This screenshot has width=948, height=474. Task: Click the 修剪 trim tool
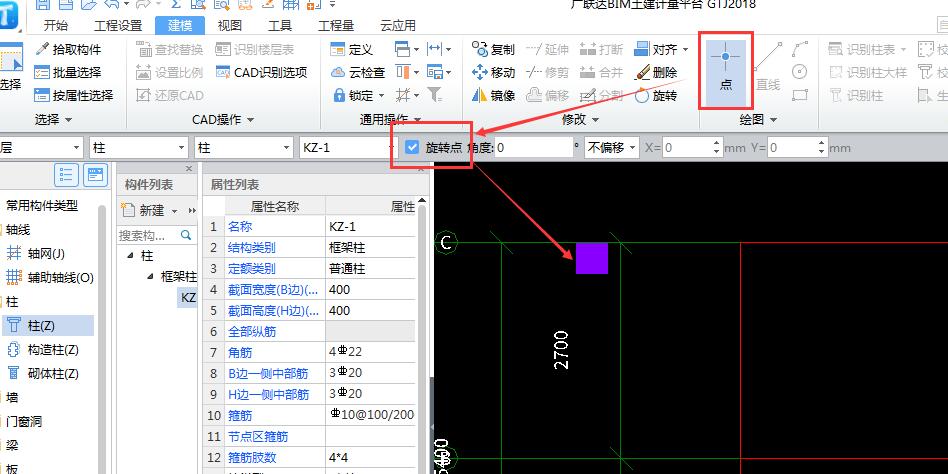point(547,73)
